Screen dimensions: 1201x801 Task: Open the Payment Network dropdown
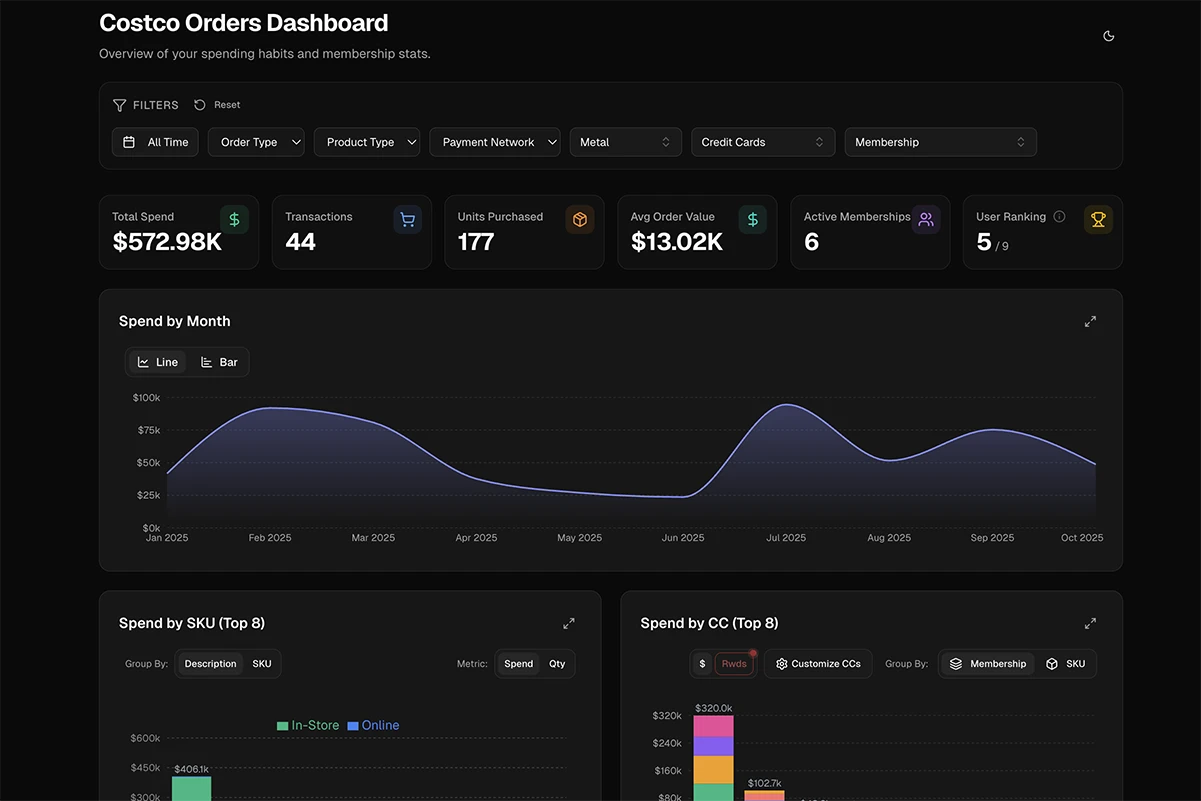[x=494, y=141]
